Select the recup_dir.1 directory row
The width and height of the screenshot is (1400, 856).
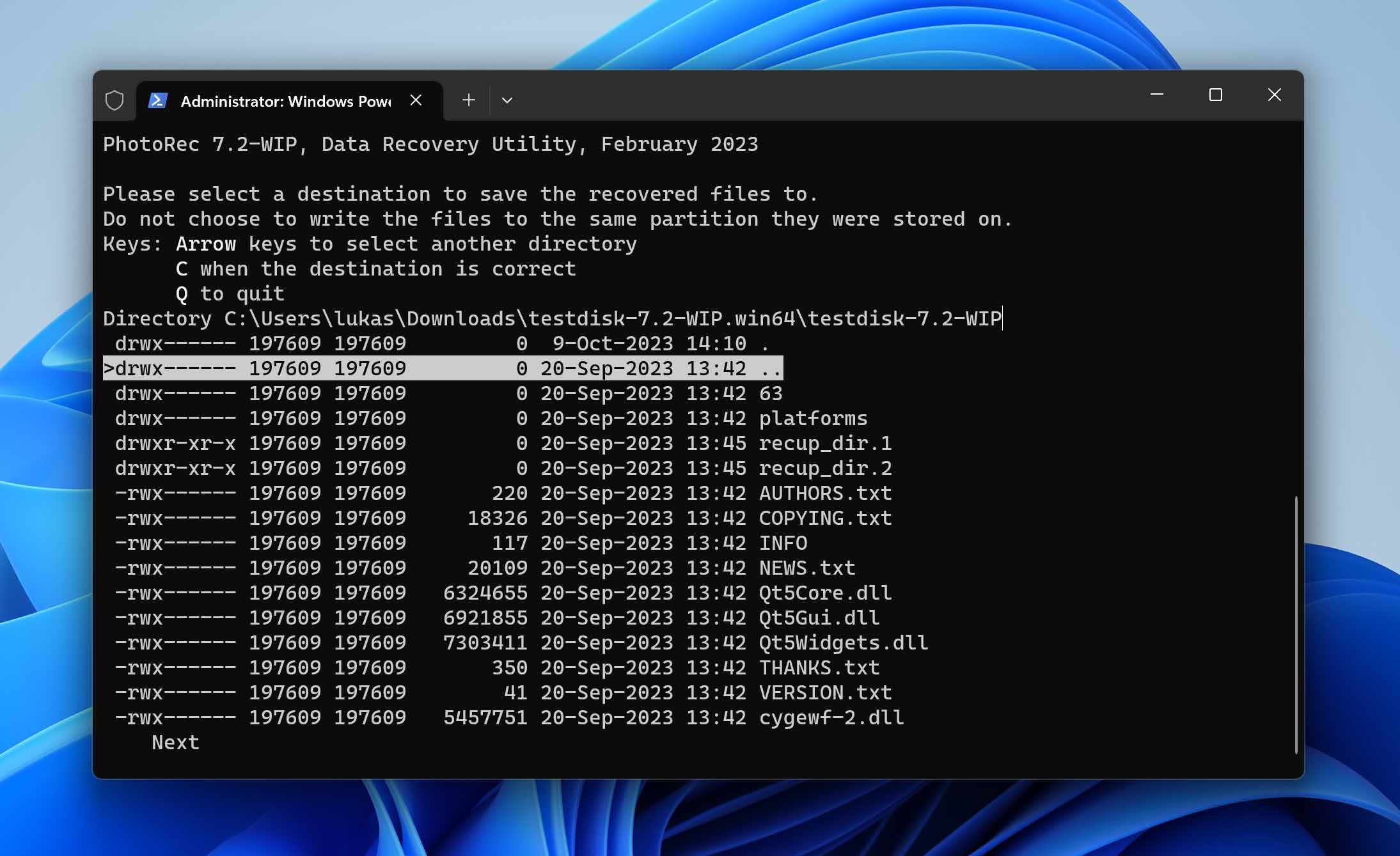[x=503, y=443]
